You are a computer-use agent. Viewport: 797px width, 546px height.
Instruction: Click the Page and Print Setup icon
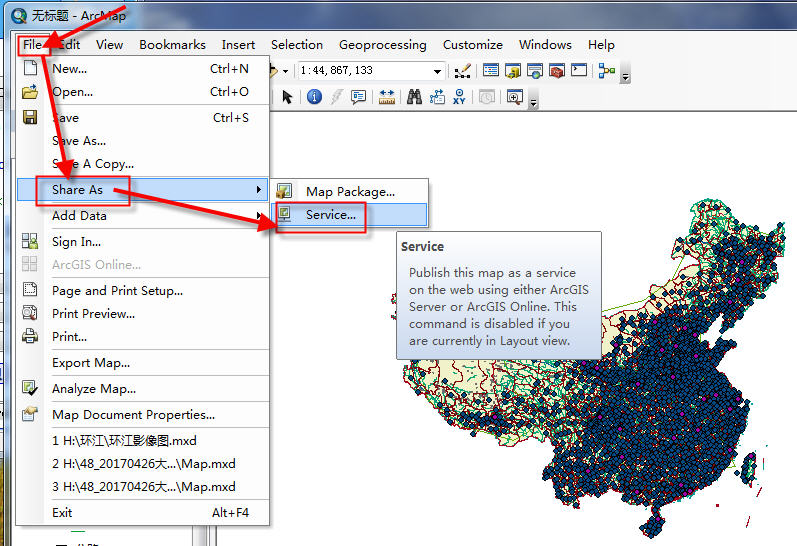click(30, 290)
